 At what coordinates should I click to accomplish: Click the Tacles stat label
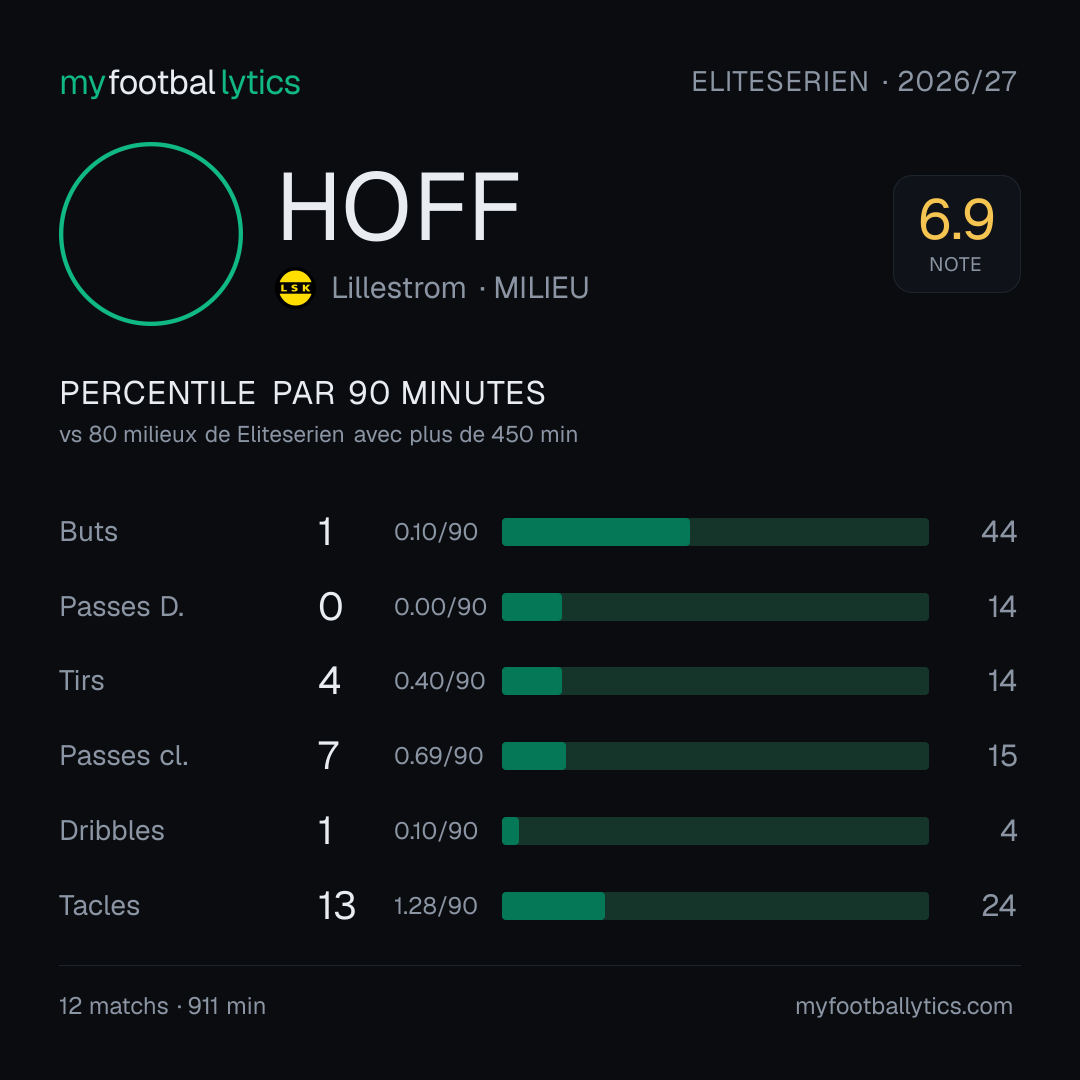(100, 906)
